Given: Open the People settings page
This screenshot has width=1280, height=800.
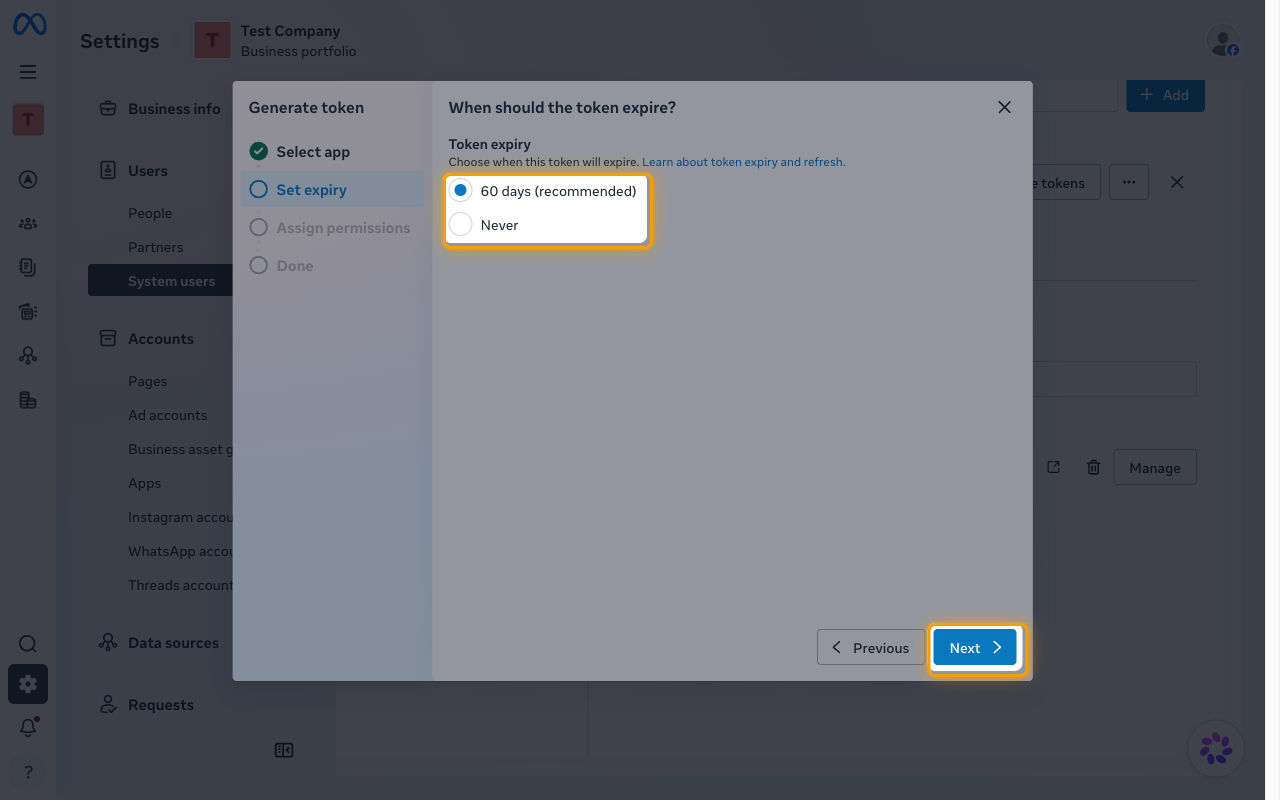Looking at the screenshot, I should [150, 213].
